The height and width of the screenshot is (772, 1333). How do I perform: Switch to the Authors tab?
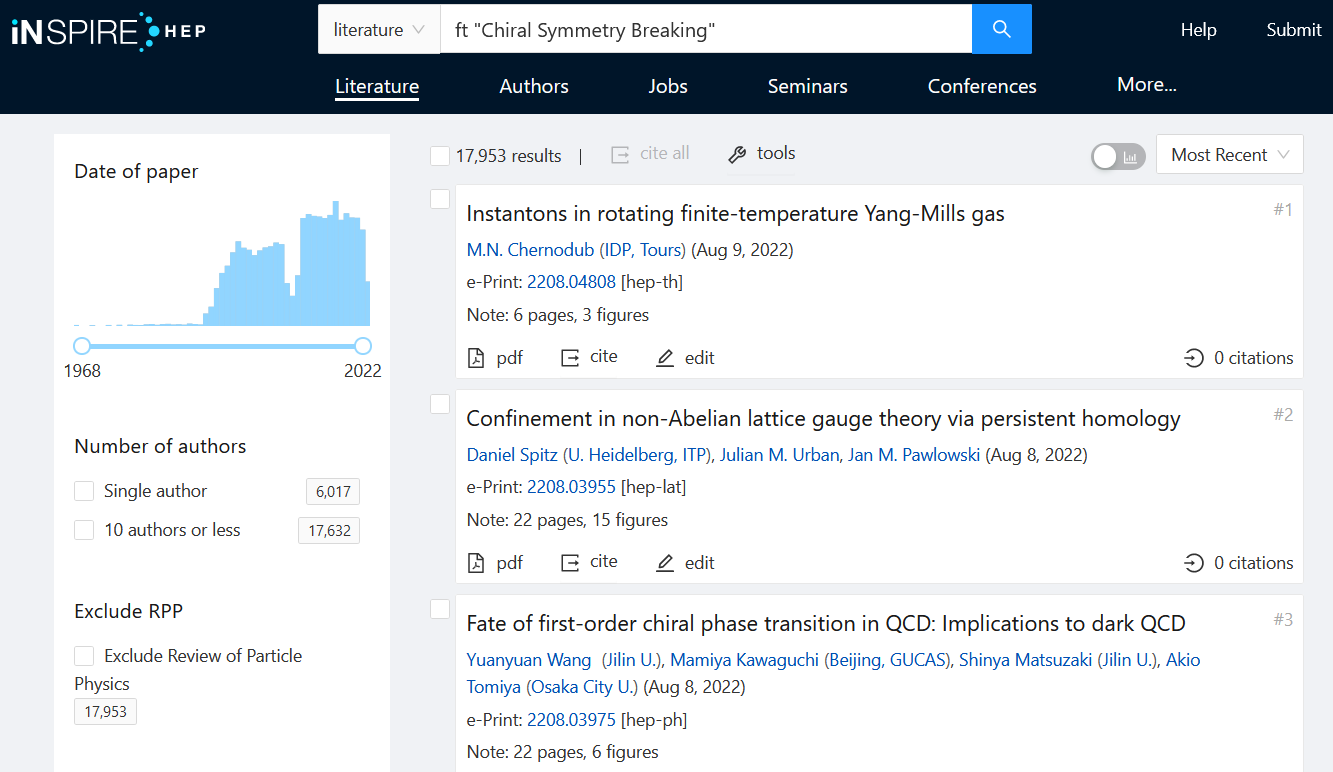(534, 86)
